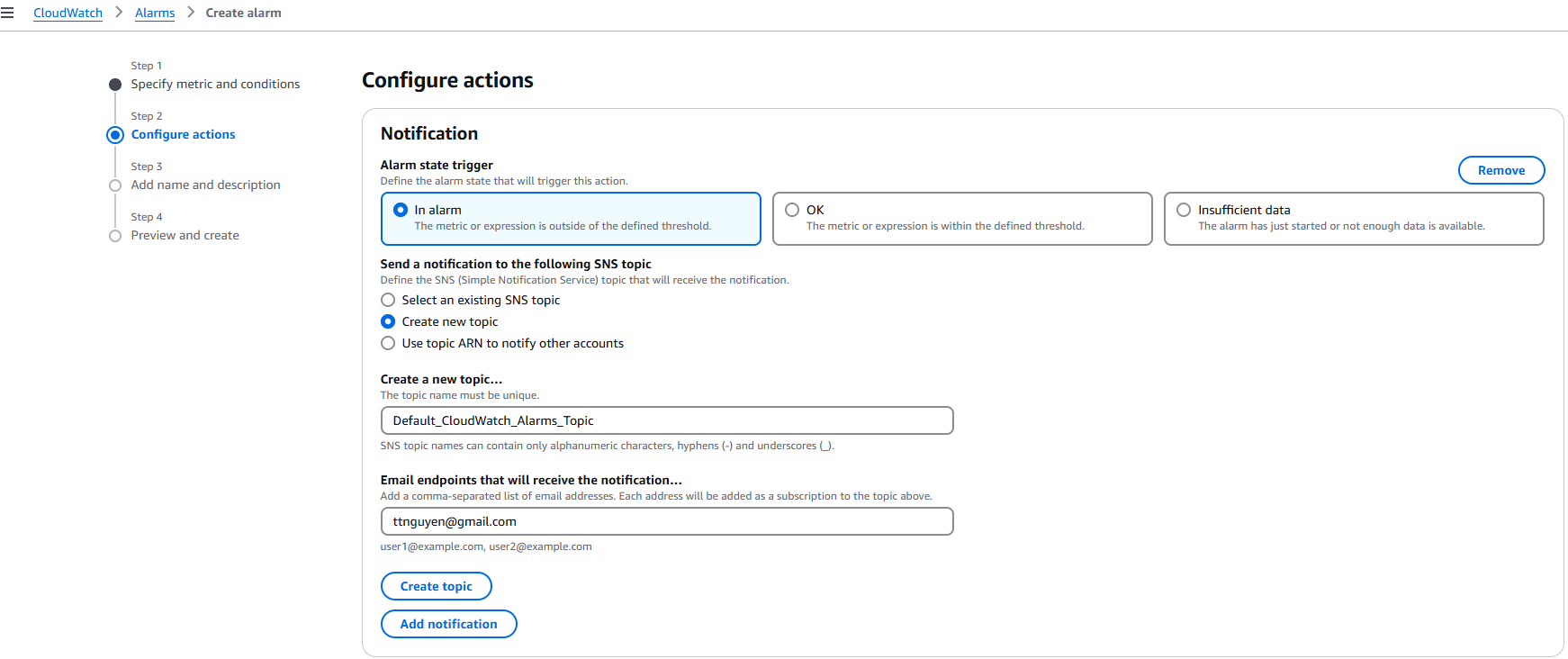
Task: Open the Preview and create step
Action: click(185, 235)
